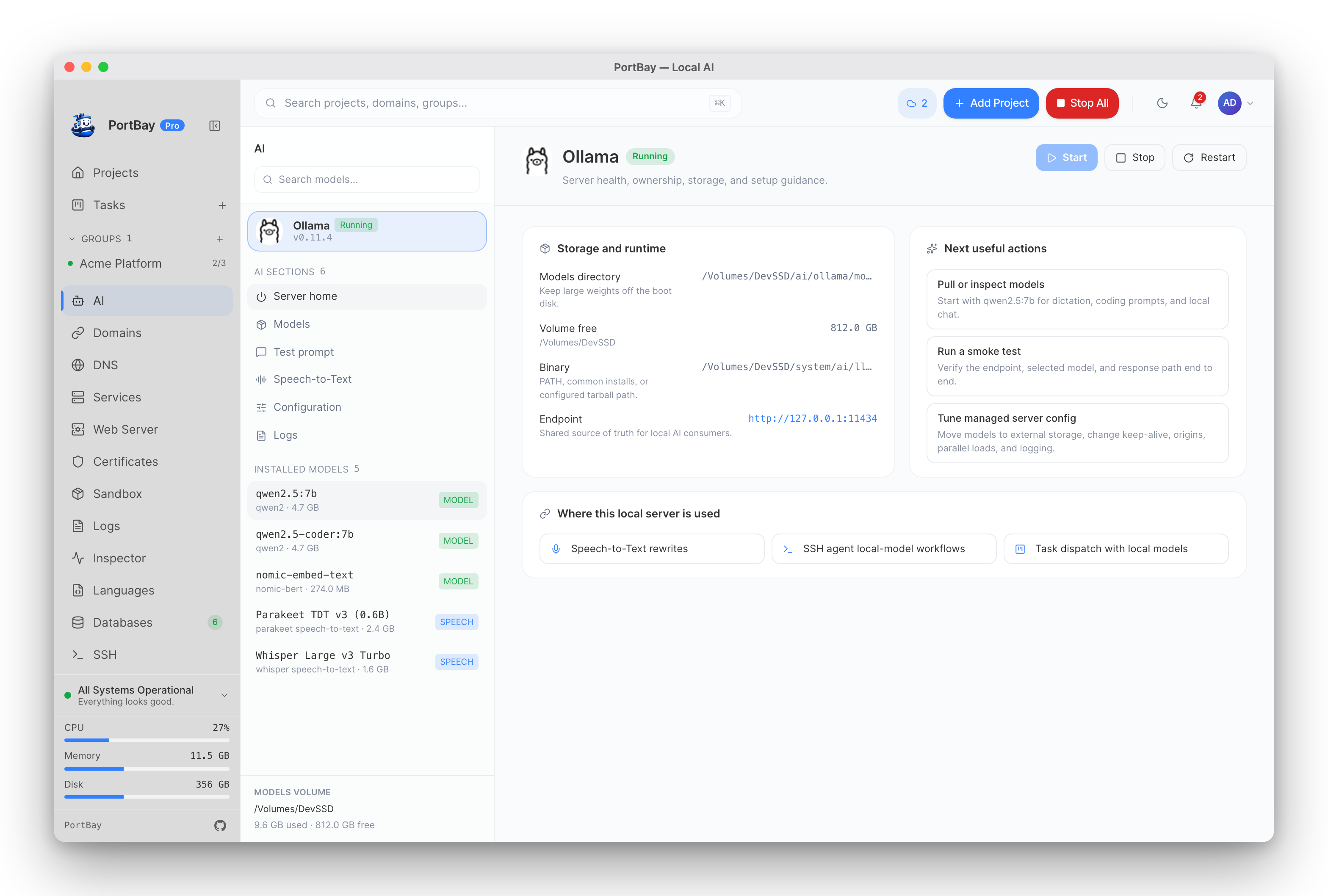Viewport: 1328px width, 896px height.
Task: Click the Binary path value
Action: (x=786, y=367)
